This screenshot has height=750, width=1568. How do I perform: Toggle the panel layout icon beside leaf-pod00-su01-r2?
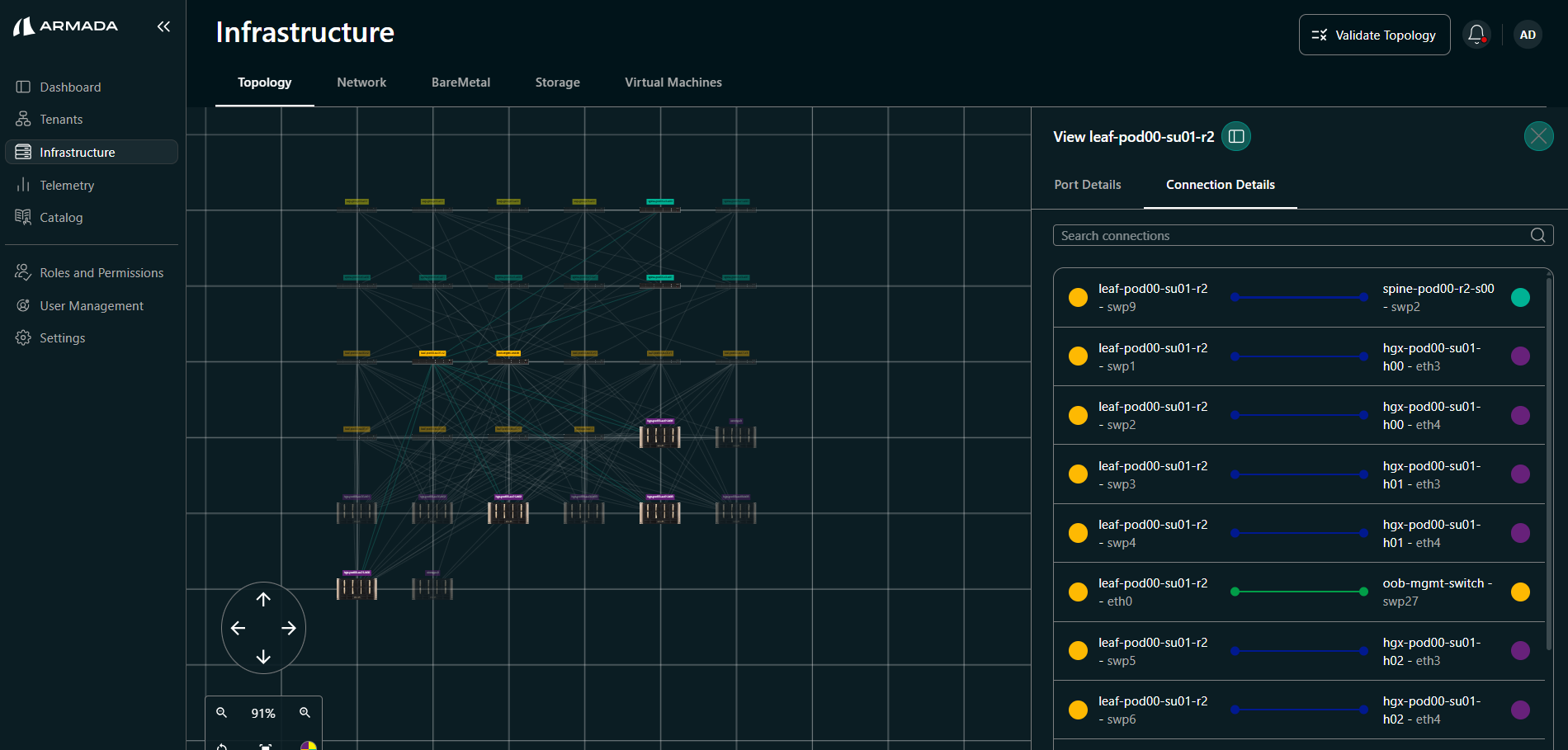tap(1236, 137)
